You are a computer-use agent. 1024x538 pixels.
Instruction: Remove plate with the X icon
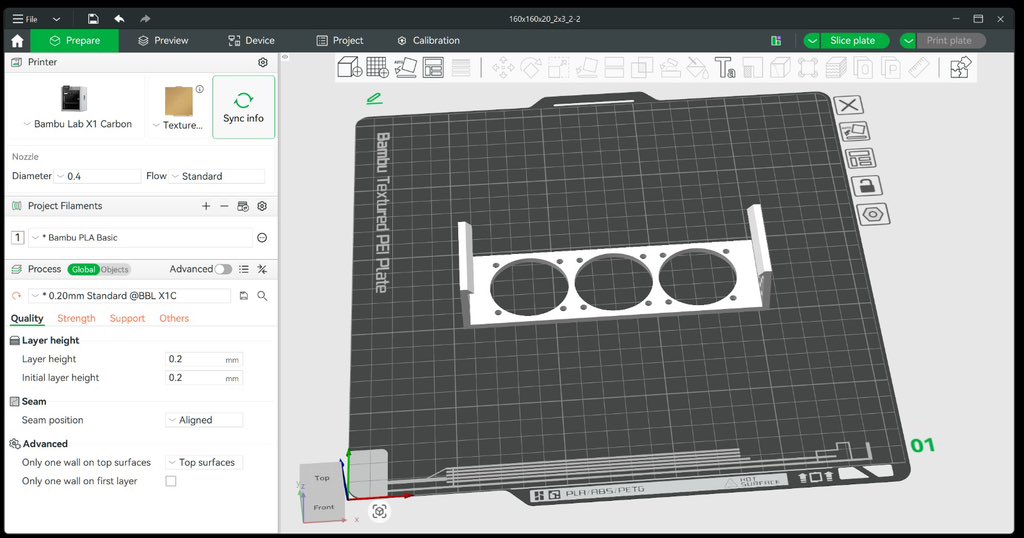point(848,104)
